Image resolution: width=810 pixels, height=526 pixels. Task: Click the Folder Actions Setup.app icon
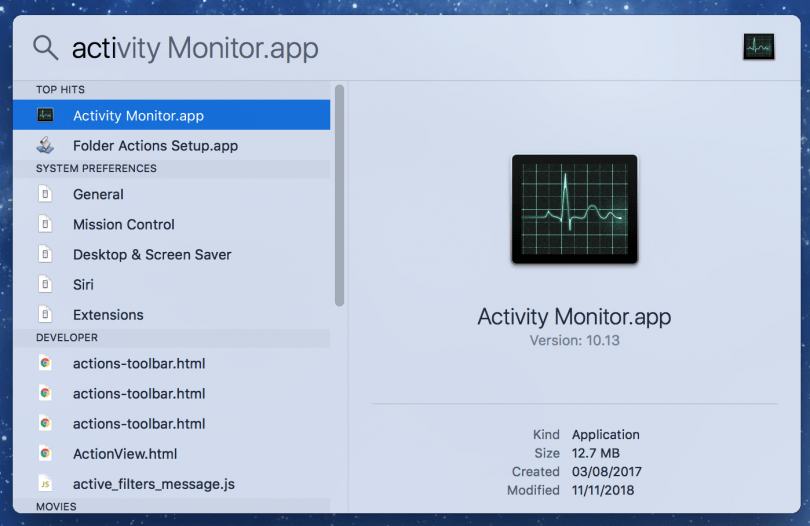pos(45,145)
